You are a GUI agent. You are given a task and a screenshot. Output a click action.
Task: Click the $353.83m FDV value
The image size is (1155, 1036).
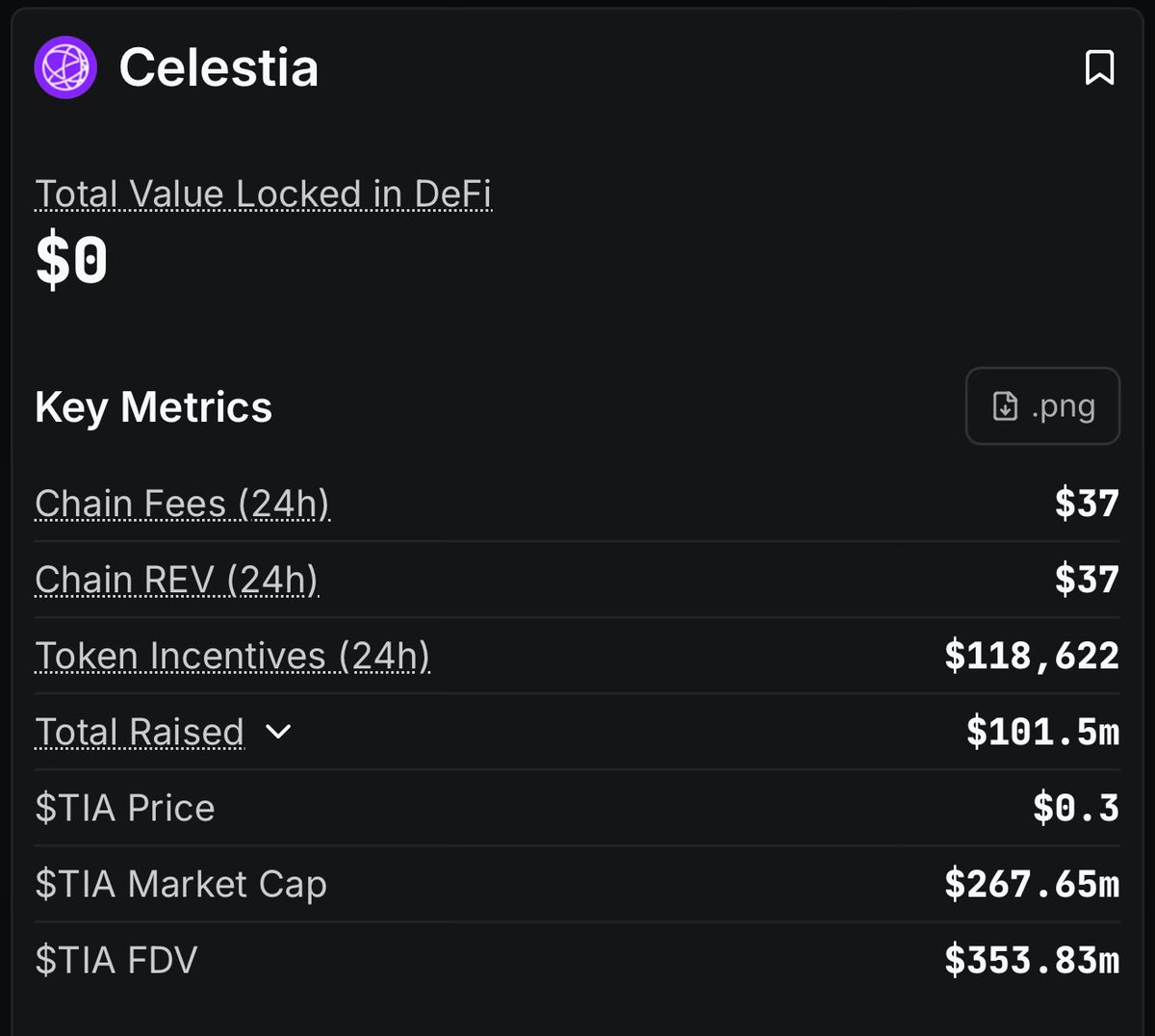[x=1031, y=960]
